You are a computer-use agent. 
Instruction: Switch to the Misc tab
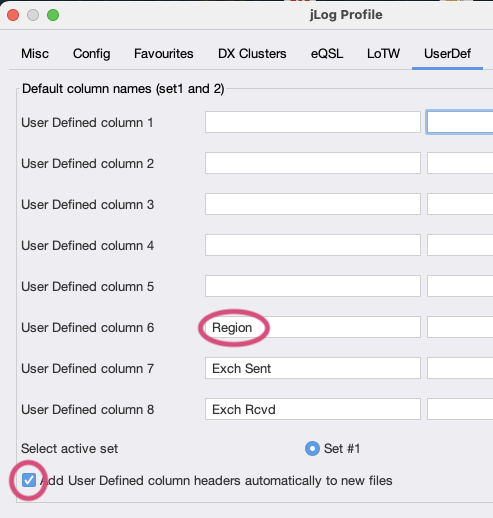pyautogui.click(x=35, y=54)
